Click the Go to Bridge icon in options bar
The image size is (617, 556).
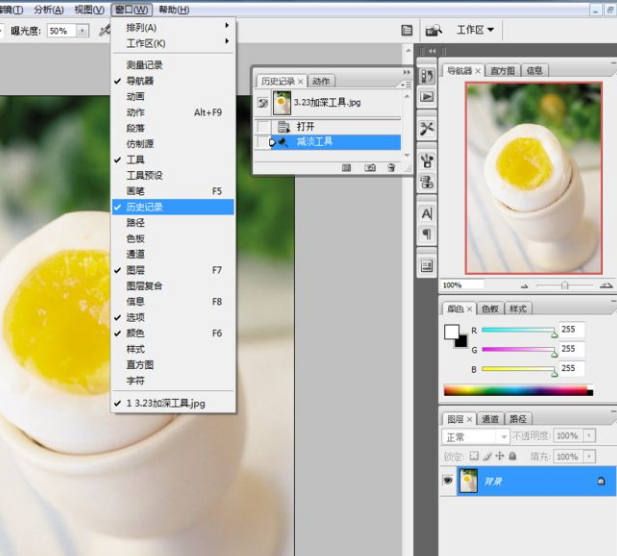point(433,30)
